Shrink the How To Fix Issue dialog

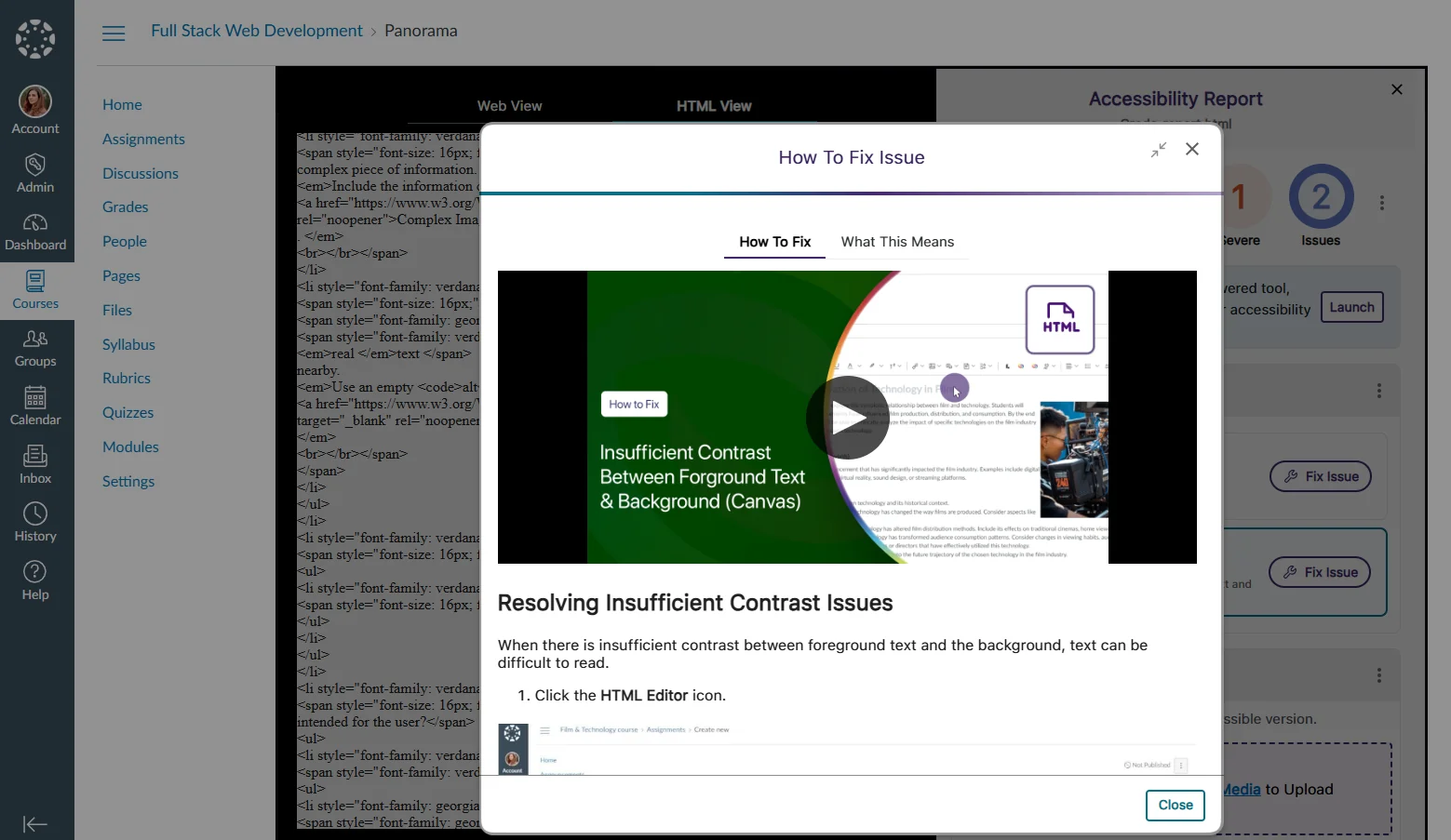pos(1159,150)
